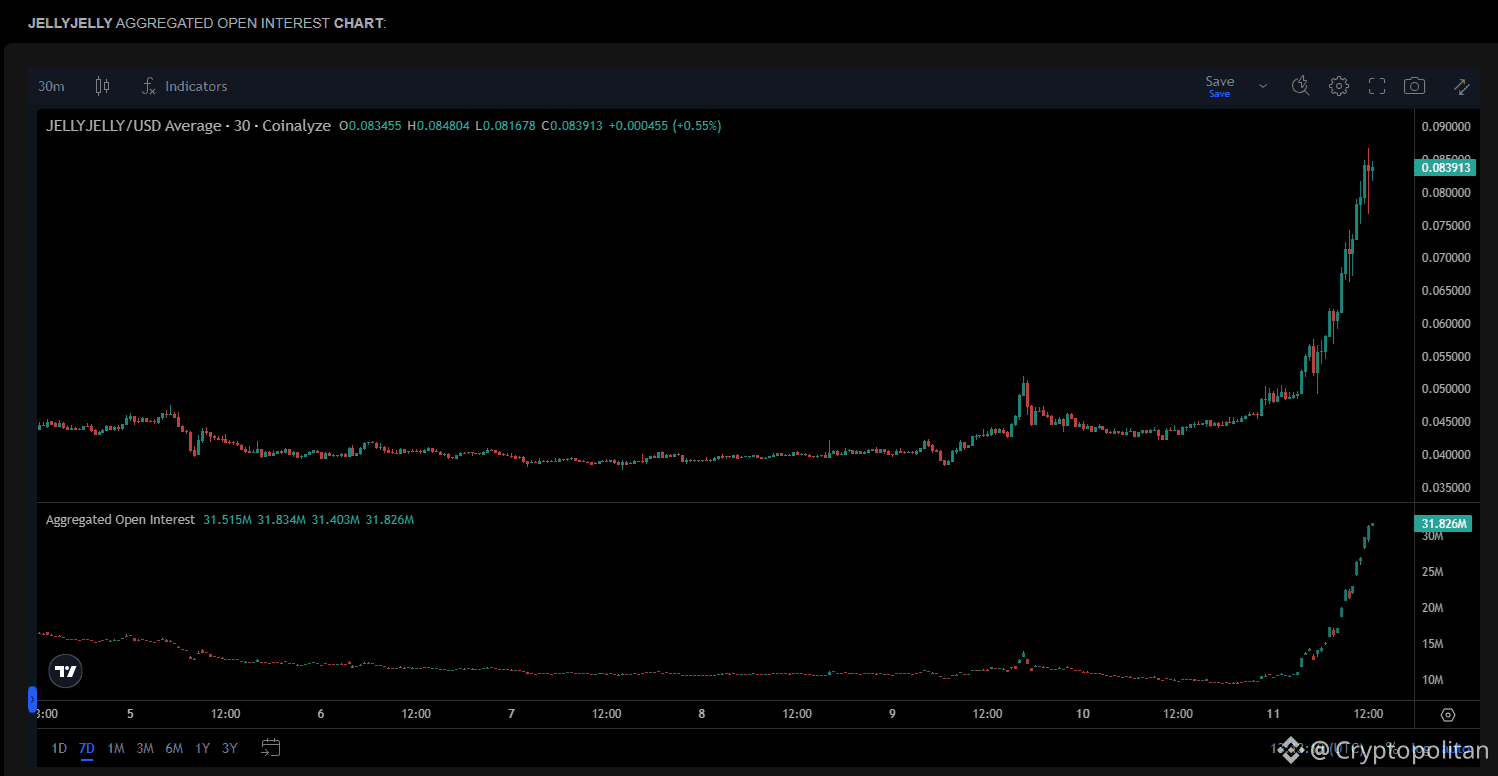Open the candle style picker icon
Screen dimensions: 1498x776
[102, 86]
